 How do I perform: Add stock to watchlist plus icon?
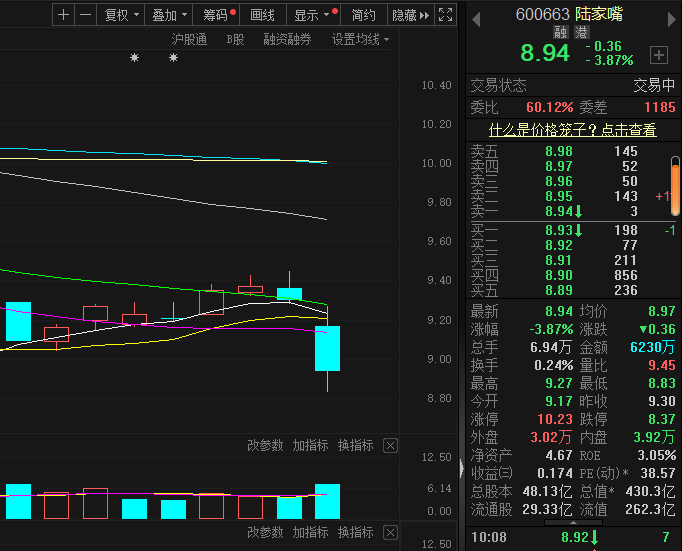tap(659, 55)
